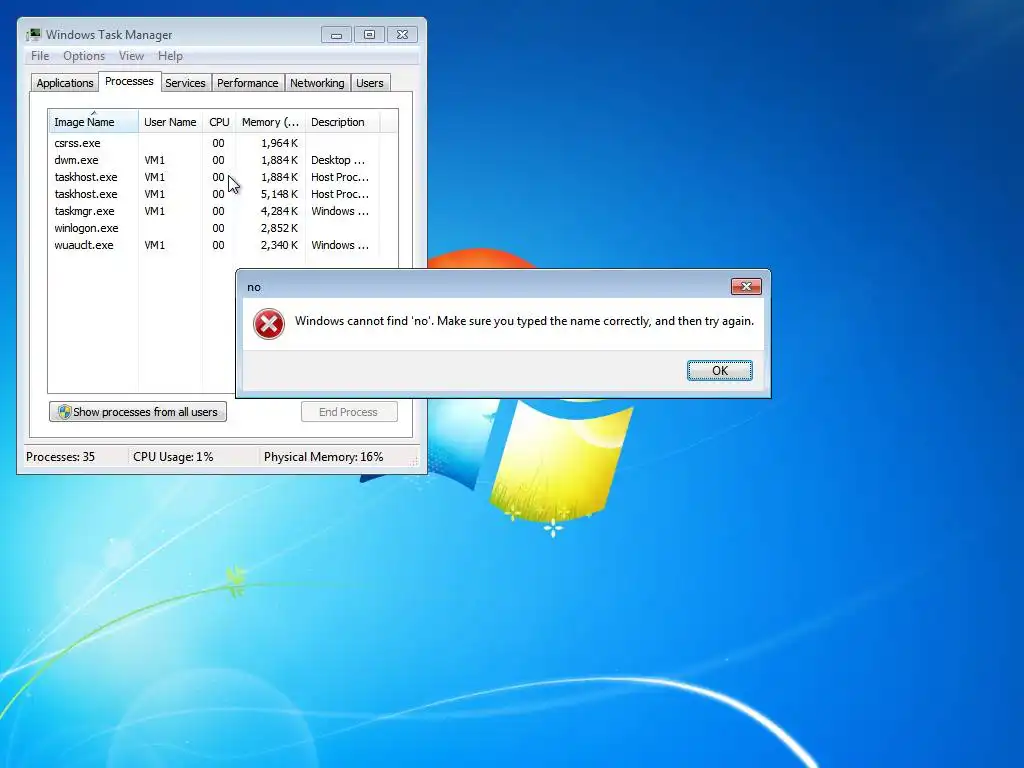Switch to the Services tab

coord(185,83)
